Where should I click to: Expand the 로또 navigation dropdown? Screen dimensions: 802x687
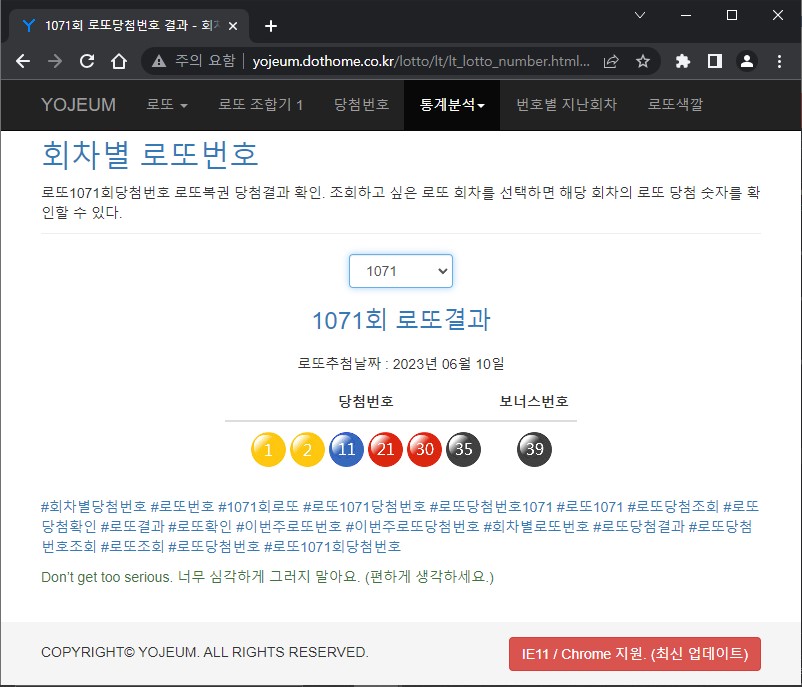[167, 105]
